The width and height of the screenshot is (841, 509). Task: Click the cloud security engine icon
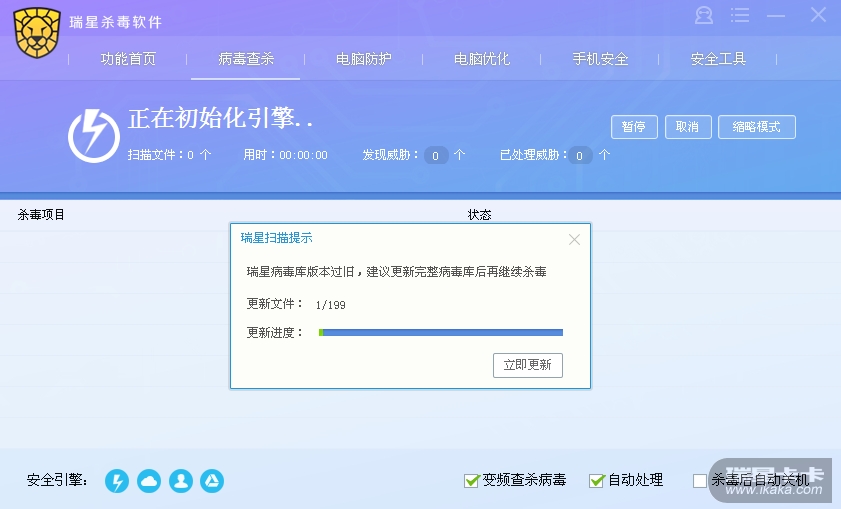(x=149, y=481)
